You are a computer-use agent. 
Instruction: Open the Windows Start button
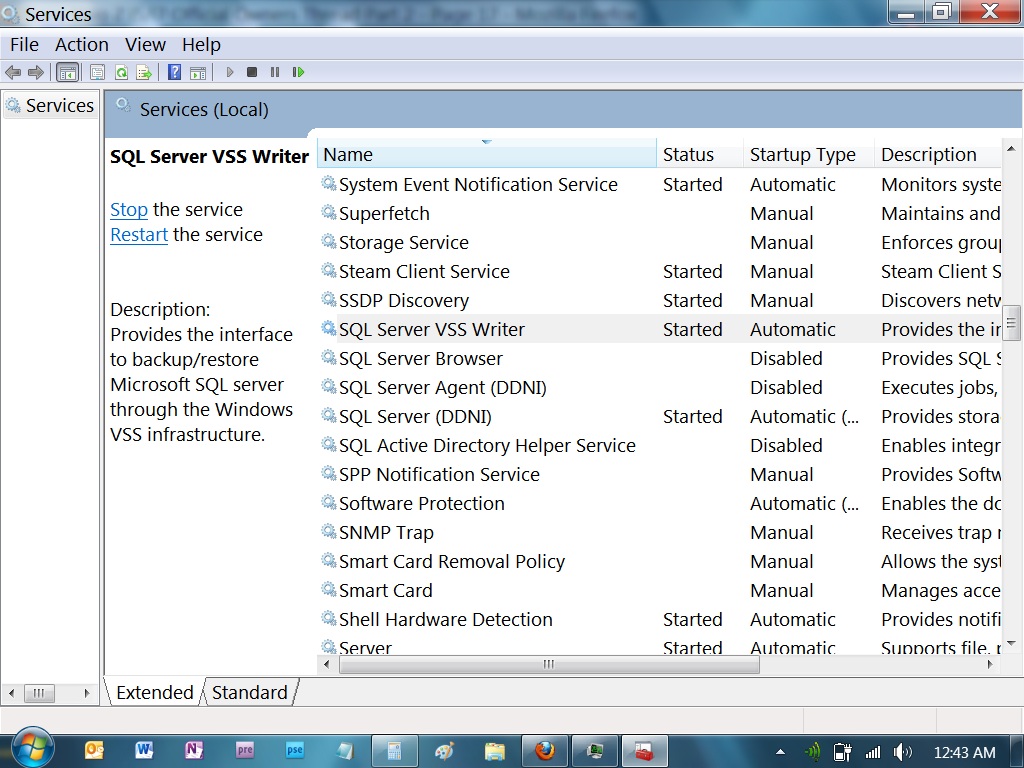point(31,748)
